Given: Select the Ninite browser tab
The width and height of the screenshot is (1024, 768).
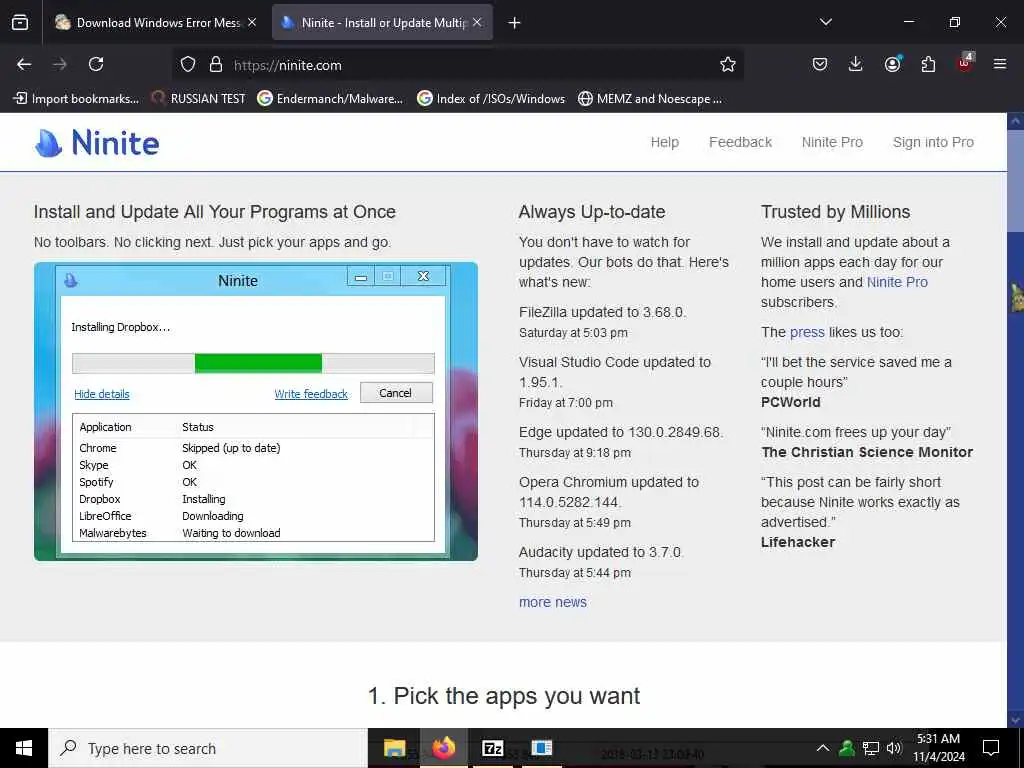Looking at the screenshot, I should pos(382,22).
